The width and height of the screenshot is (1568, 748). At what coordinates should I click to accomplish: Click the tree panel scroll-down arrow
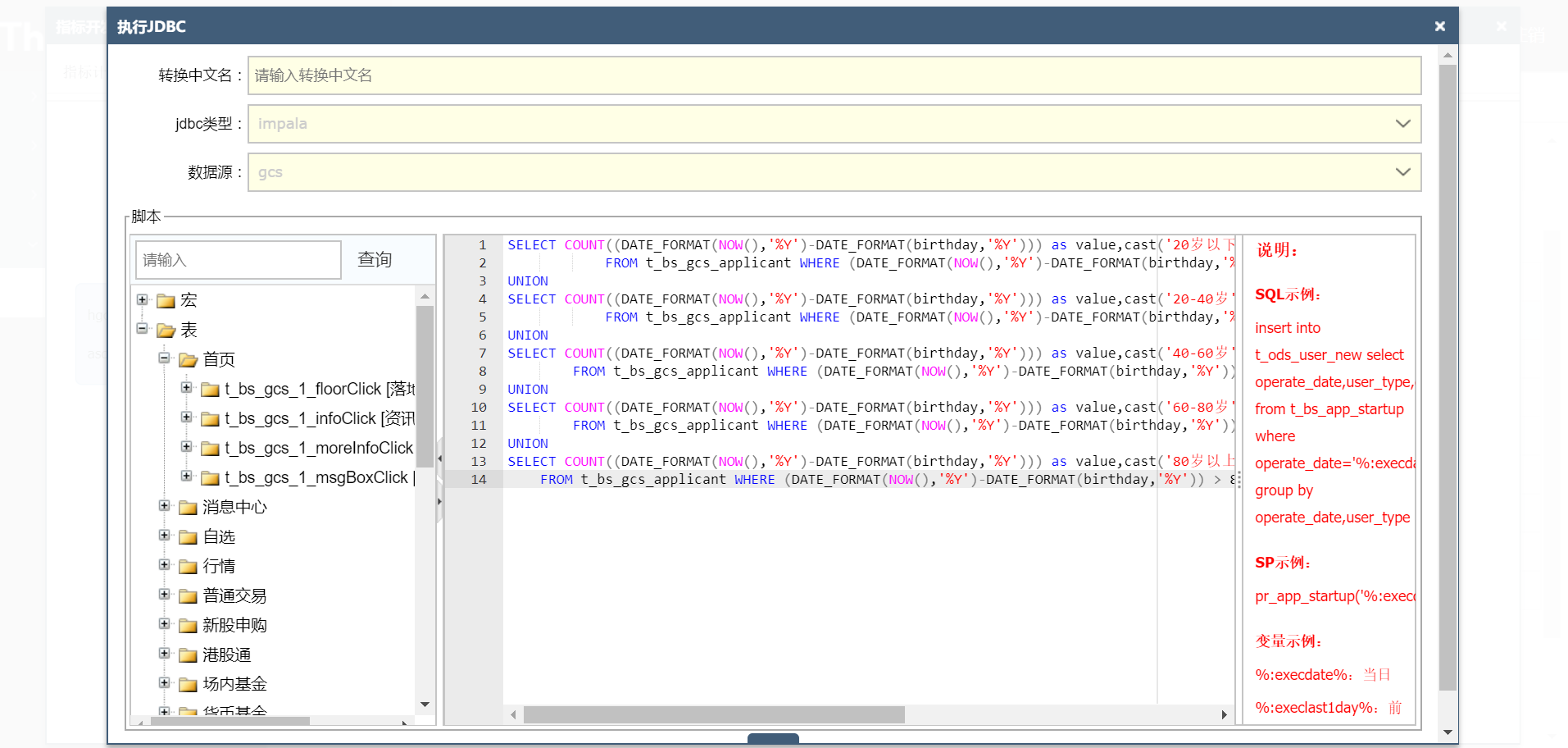(425, 705)
